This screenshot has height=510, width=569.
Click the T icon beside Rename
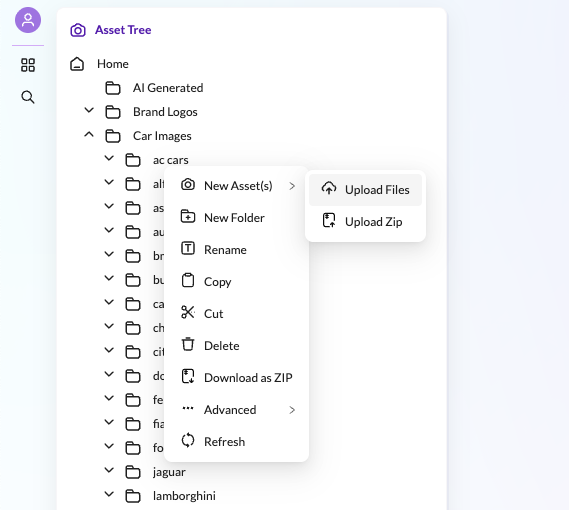188,249
